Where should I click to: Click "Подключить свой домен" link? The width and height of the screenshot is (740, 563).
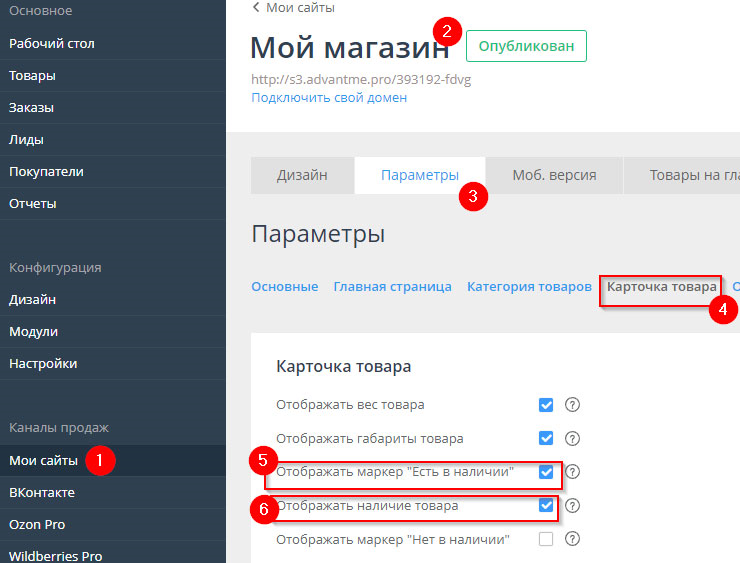pyautogui.click(x=329, y=98)
